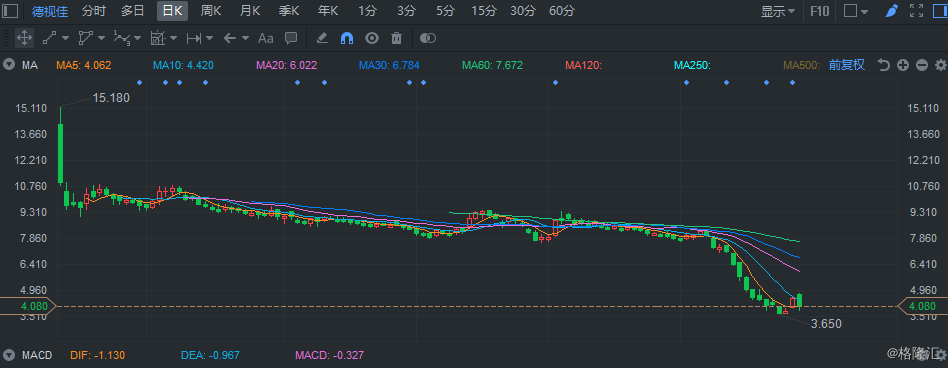Switch to 季K quarterly chart tab
Screen dimensions: 948x368
point(289,11)
